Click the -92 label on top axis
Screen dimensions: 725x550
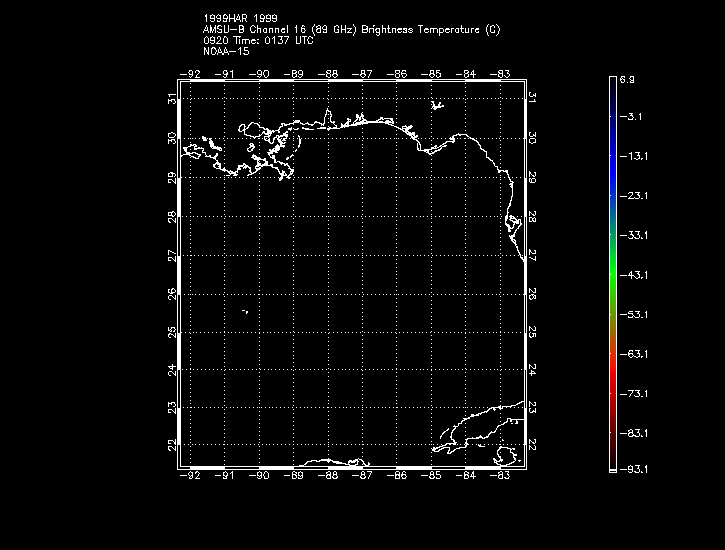[191, 73]
